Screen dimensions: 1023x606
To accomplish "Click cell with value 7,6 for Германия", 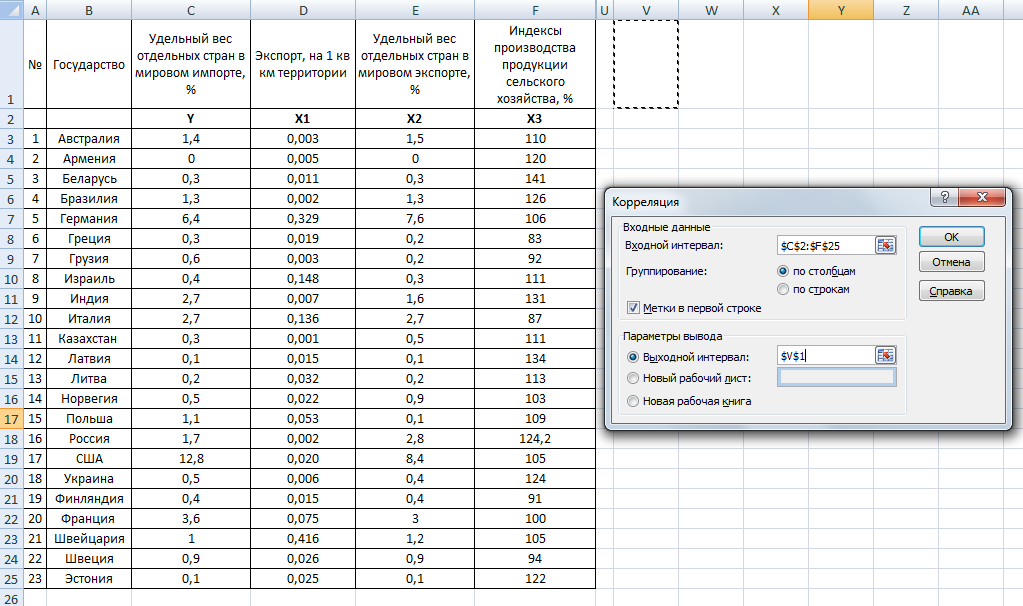I will click(415, 219).
